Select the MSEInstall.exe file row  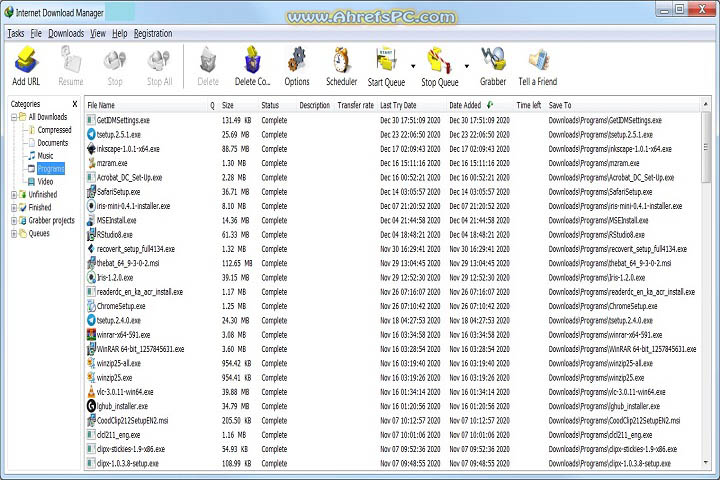392,220
